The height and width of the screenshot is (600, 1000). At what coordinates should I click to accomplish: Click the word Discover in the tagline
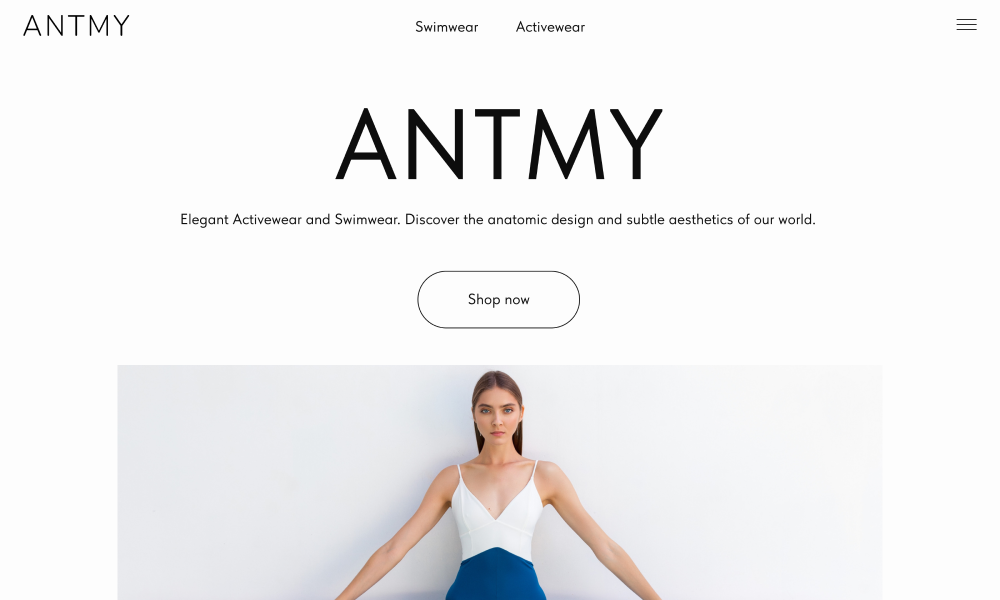(432, 220)
